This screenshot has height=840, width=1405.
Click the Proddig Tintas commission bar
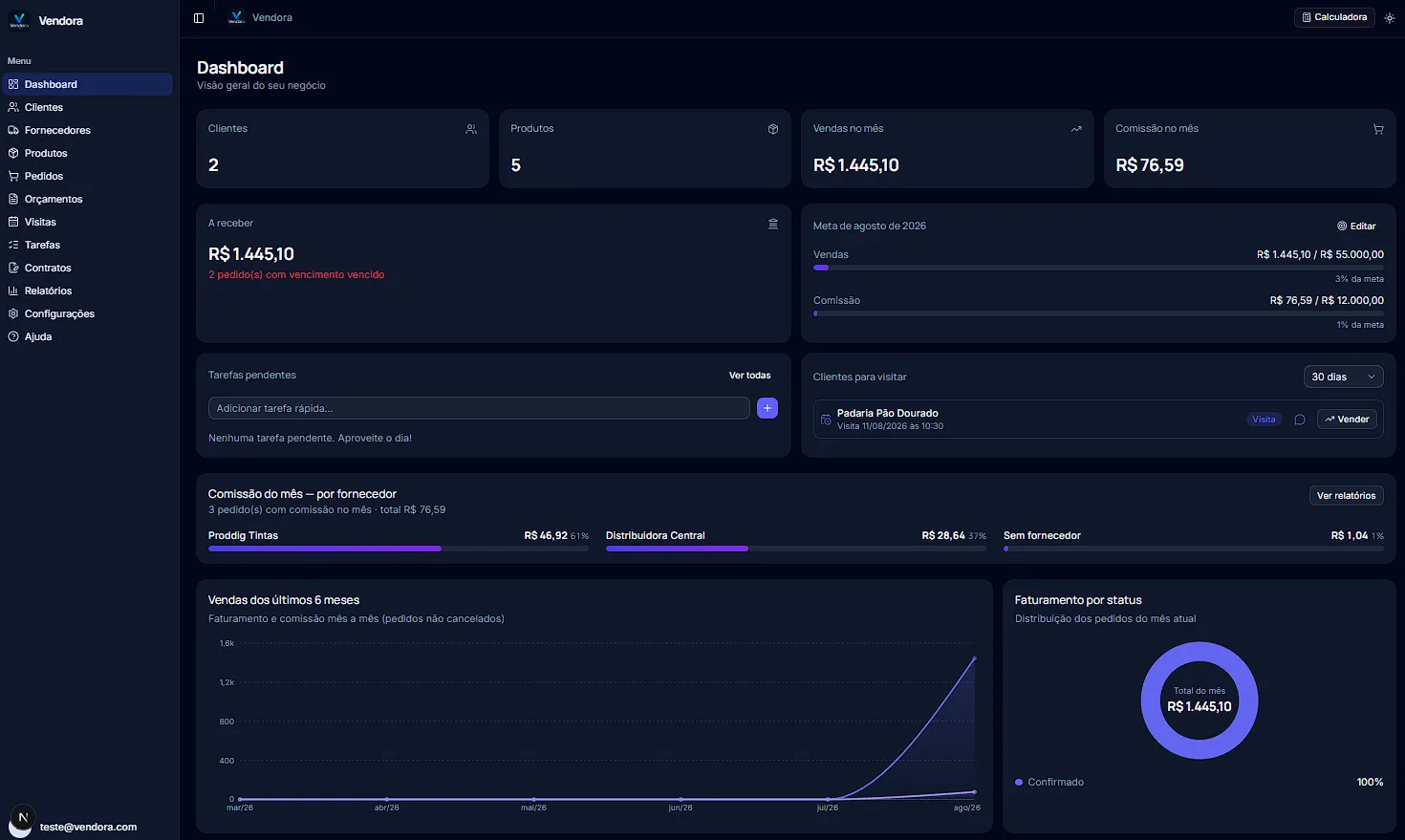(x=399, y=549)
